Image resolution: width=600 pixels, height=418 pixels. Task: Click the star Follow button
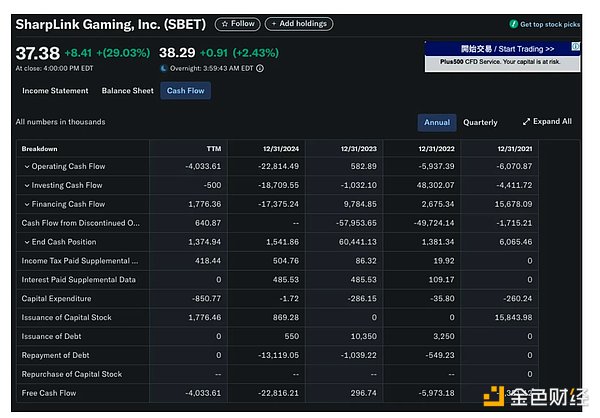point(237,24)
